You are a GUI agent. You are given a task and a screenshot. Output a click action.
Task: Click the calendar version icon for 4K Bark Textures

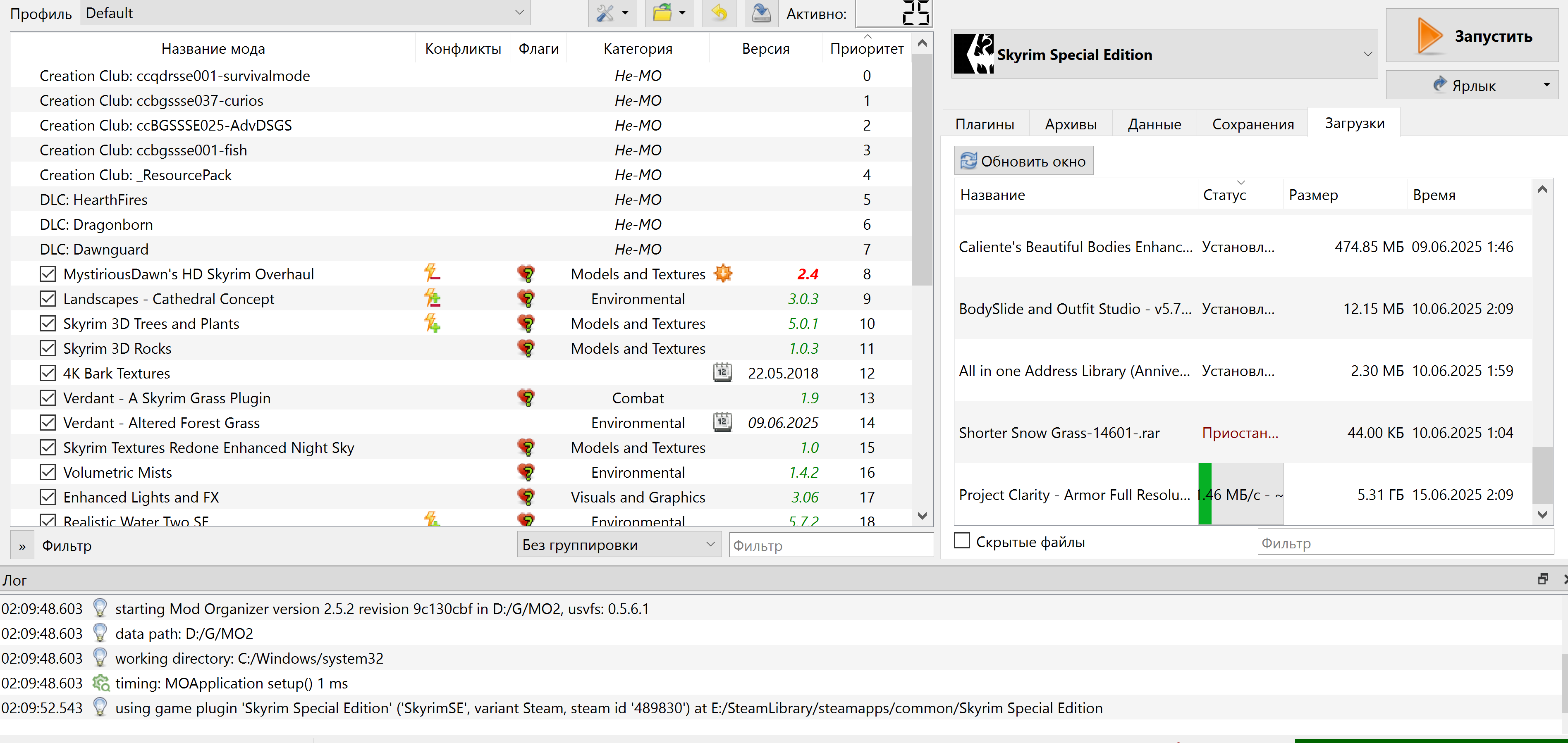click(722, 372)
